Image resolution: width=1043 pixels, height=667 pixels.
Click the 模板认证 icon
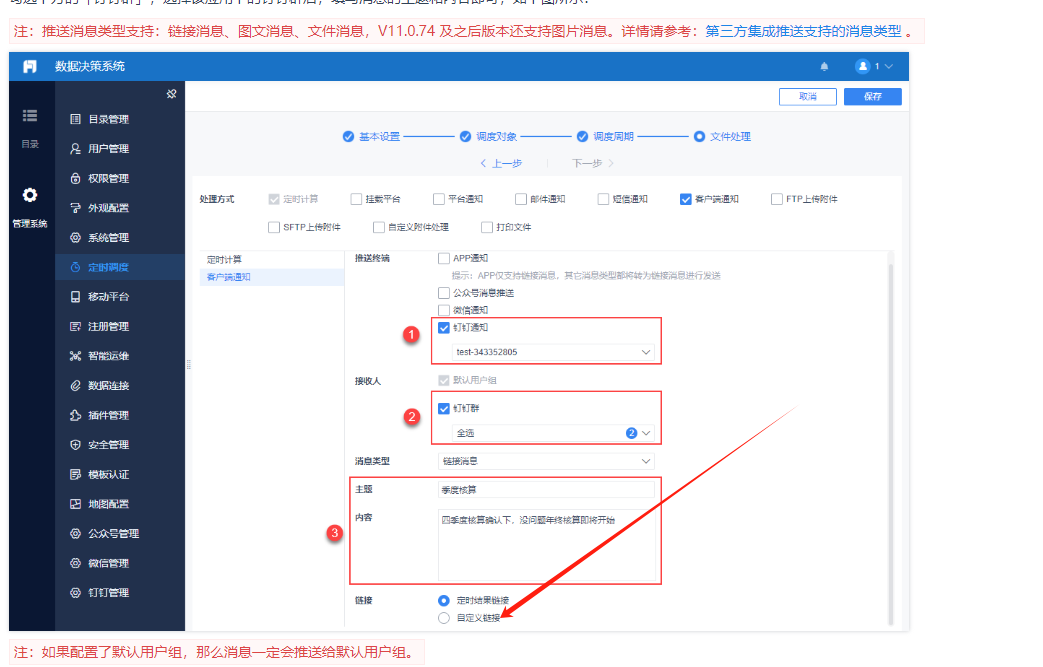tap(75, 474)
